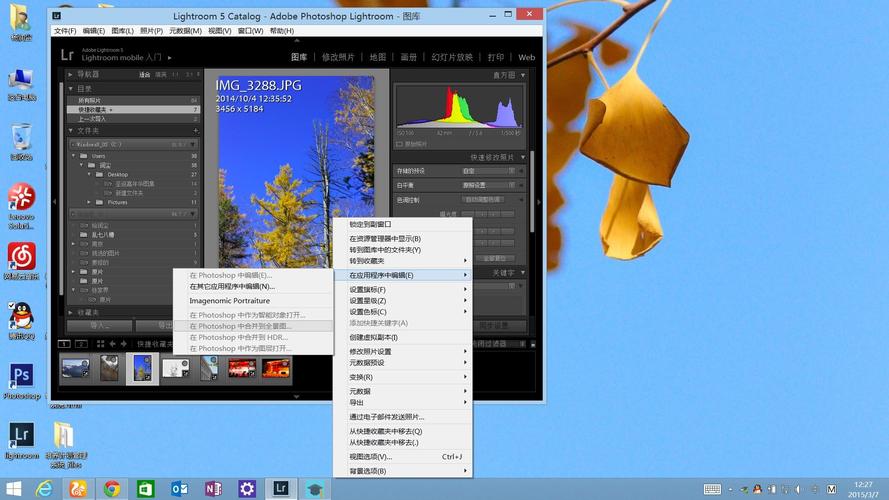This screenshot has width=889, height=500.
Task: Open Internet Explorer from the taskbar
Action: [44, 489]
